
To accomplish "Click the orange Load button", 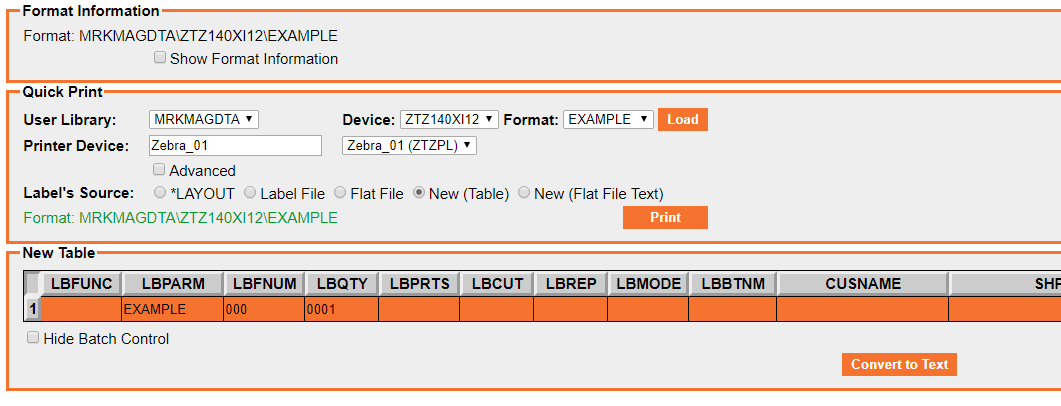I will (x=683, y=120).
